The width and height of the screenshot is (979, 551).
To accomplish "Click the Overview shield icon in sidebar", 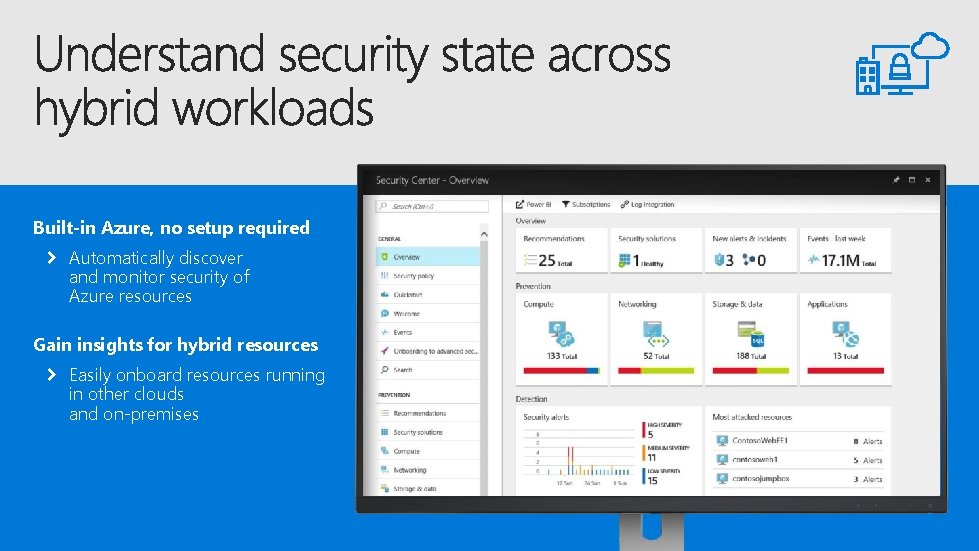I will point(385,256).
